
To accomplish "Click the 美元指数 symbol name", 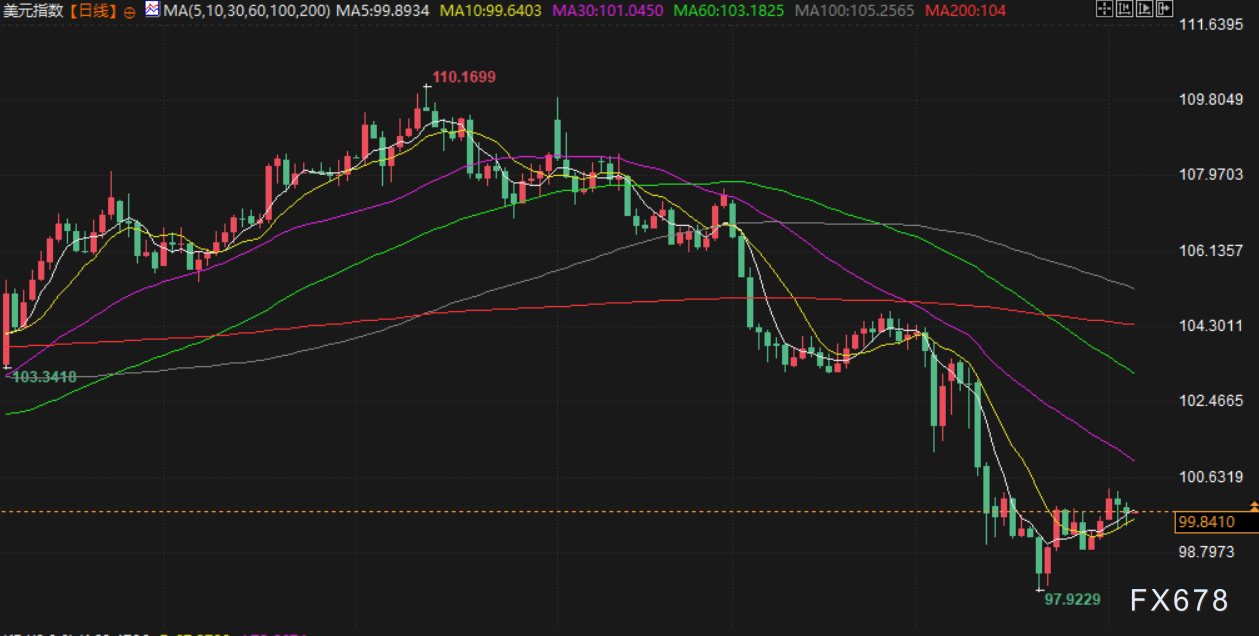I will point(34,11).
